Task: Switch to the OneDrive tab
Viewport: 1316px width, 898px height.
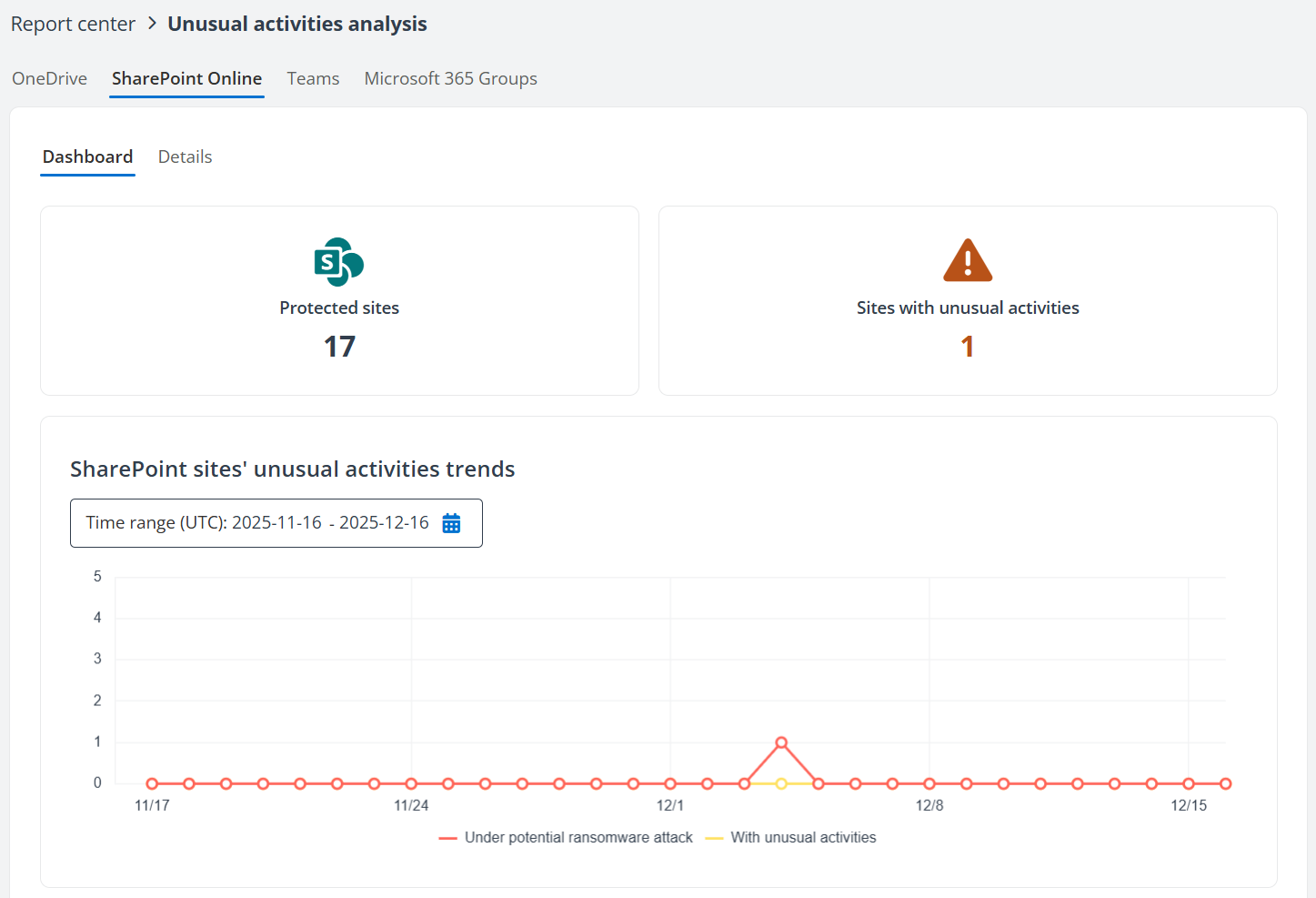Action: (x=49, y=78)
